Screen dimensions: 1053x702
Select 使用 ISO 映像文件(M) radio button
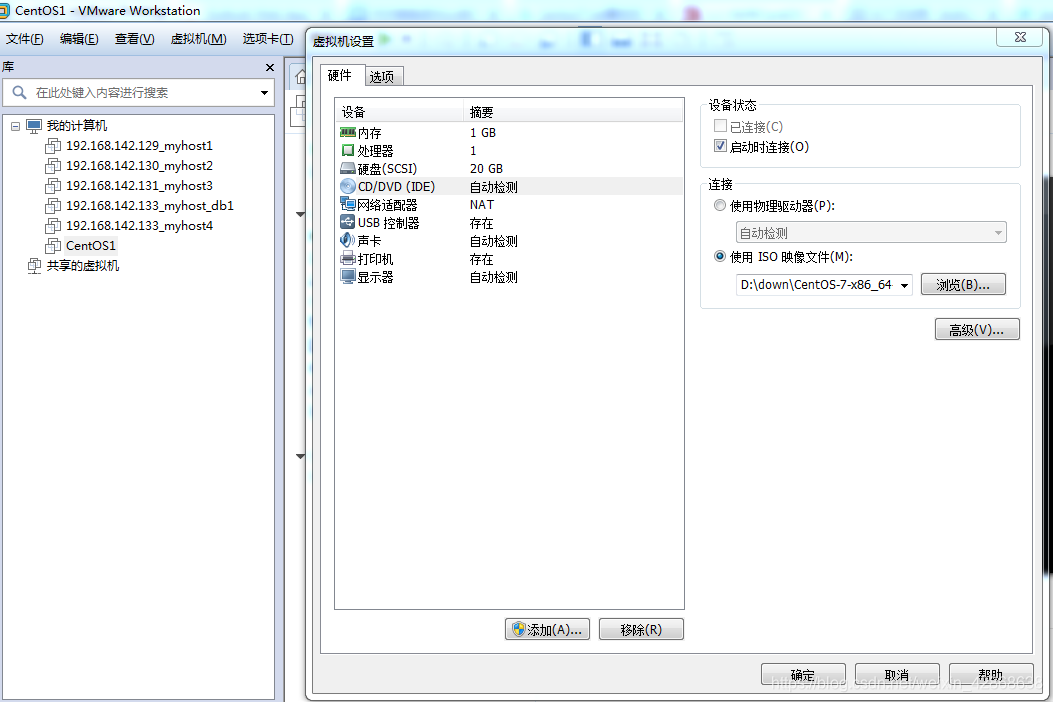[x=720, y=256]
